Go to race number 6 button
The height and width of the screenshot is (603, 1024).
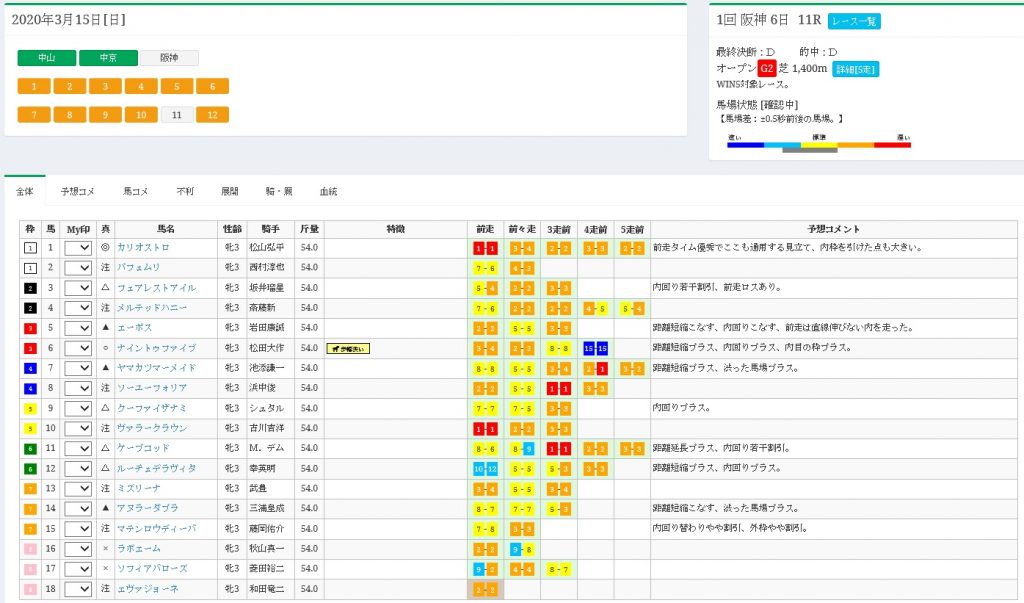(212, 86)
